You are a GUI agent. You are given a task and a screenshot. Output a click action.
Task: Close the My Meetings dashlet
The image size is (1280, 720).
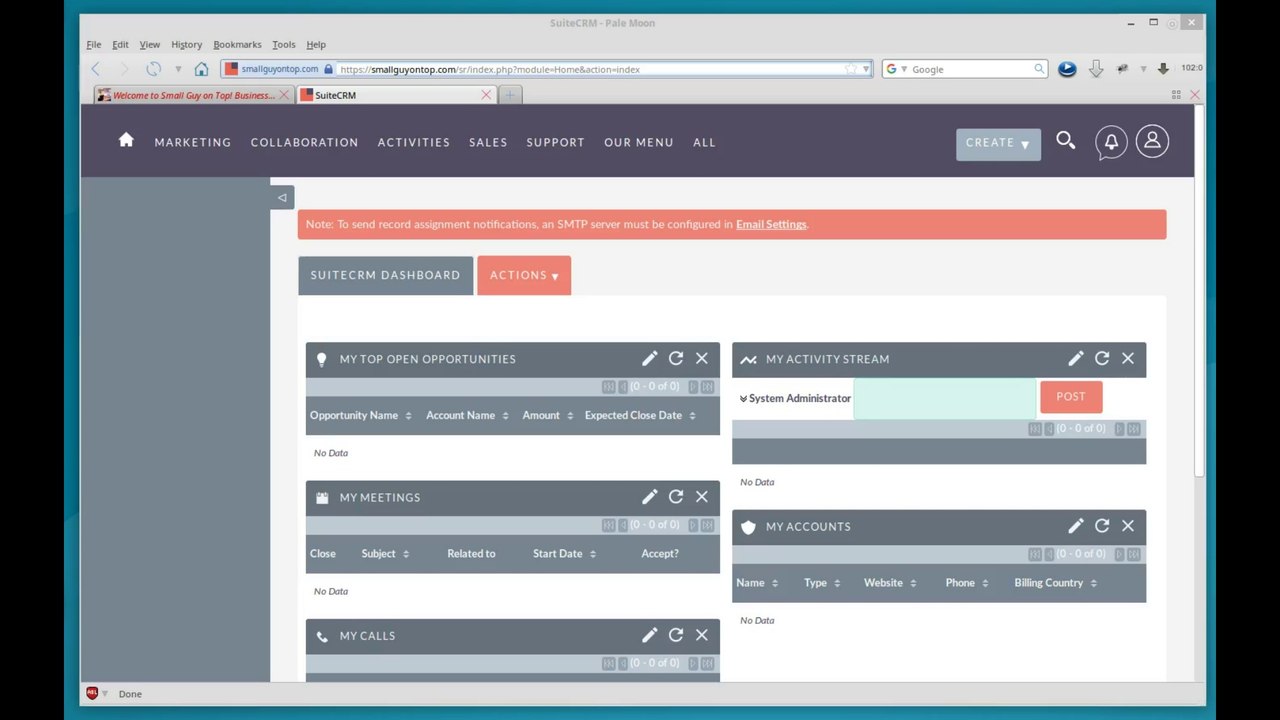pos(702,496)
